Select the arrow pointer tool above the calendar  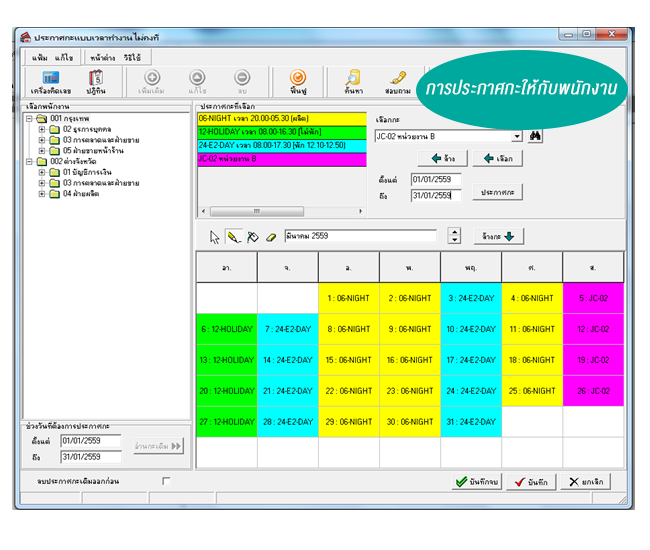pyautogui.click(x=214, y=237)
